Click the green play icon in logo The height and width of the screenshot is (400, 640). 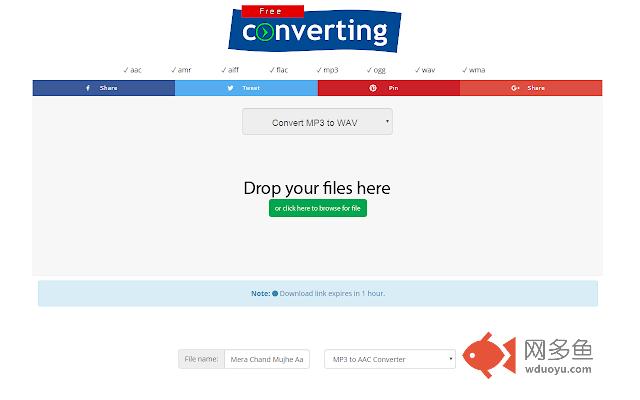point(265,32)
